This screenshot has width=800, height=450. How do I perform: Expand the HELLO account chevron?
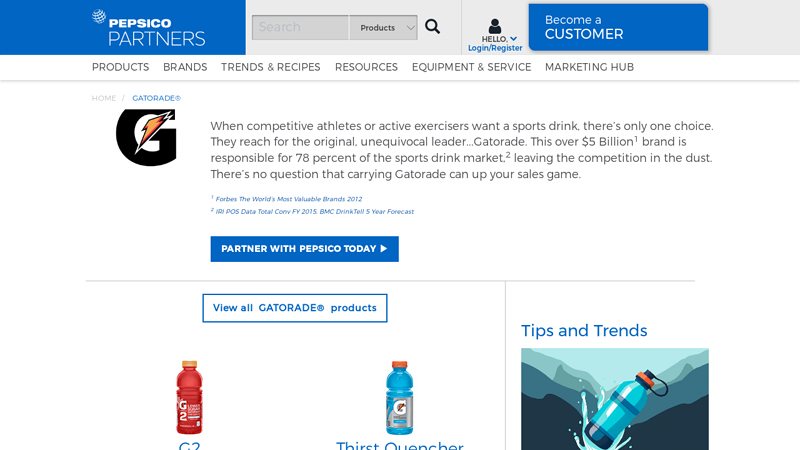513,39
